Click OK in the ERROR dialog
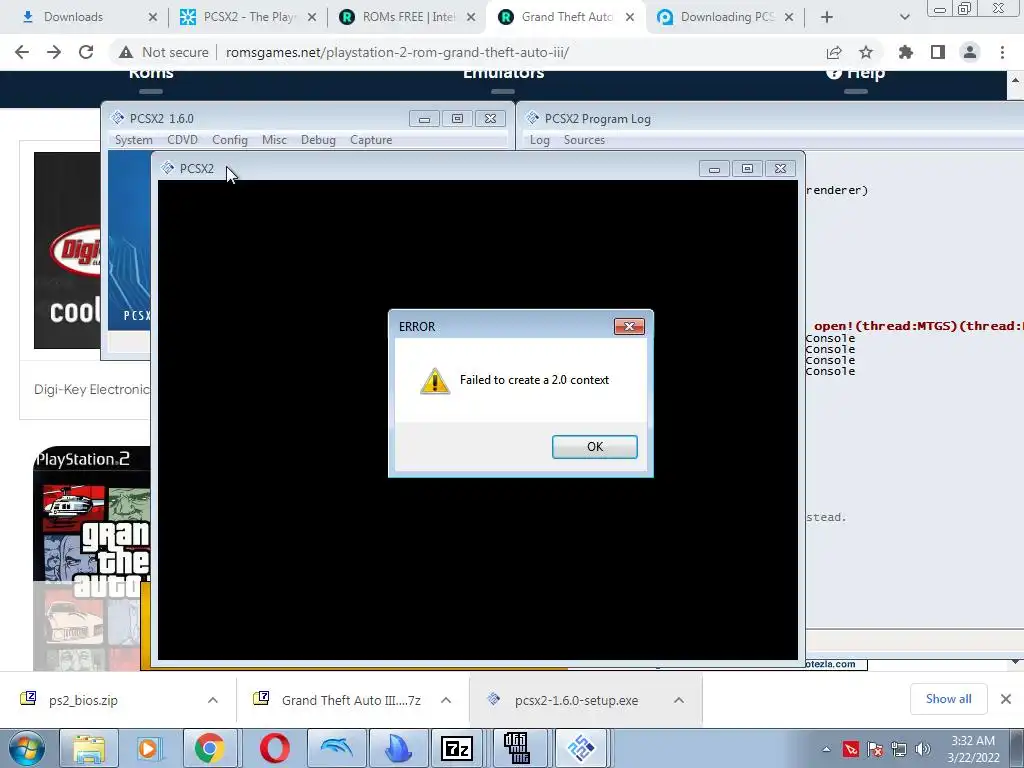Image resolution: width=1024 pixels, height=768 pixels. 594,447
